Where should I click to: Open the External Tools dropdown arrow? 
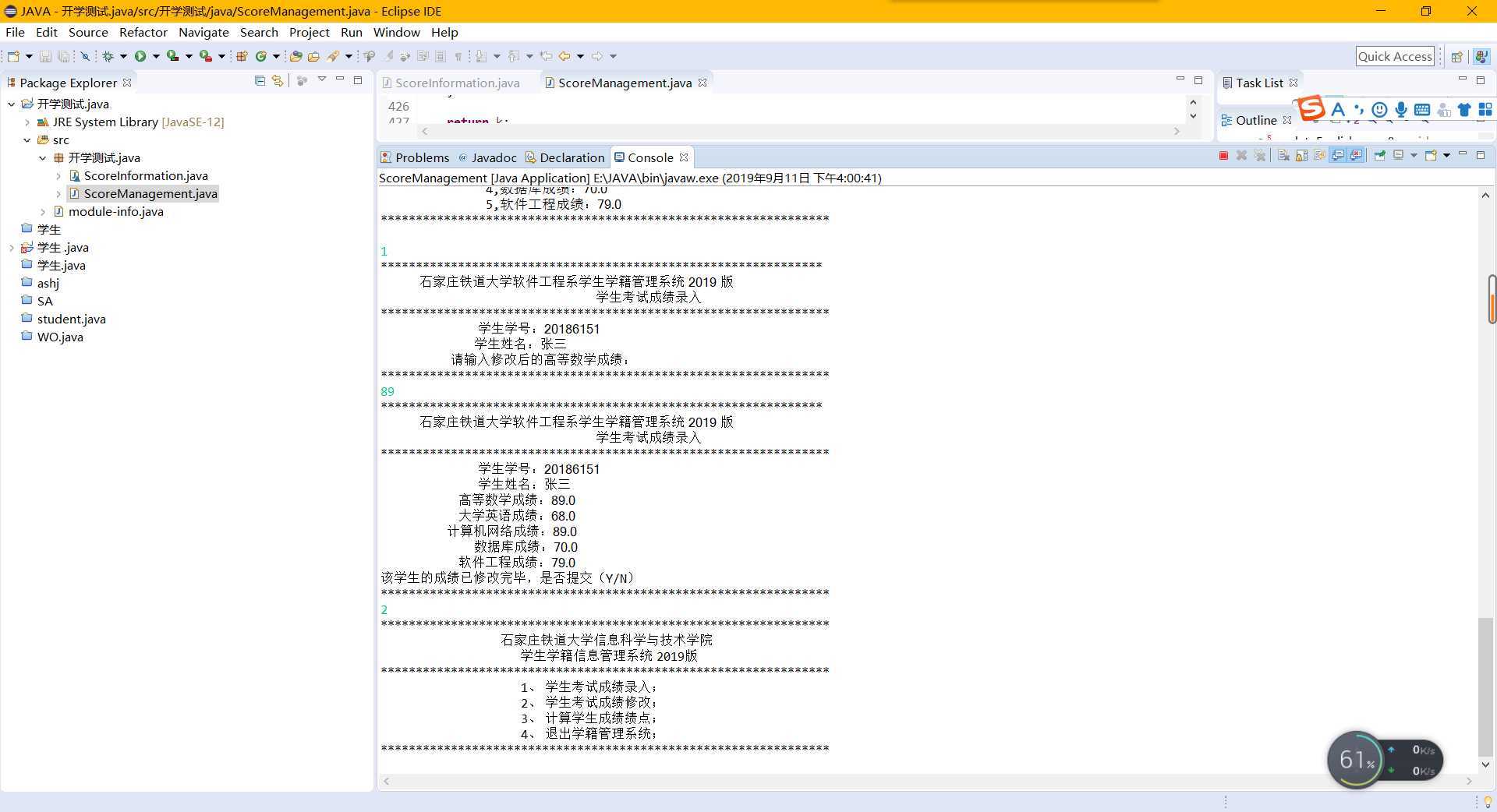click(x=221, y=56)
